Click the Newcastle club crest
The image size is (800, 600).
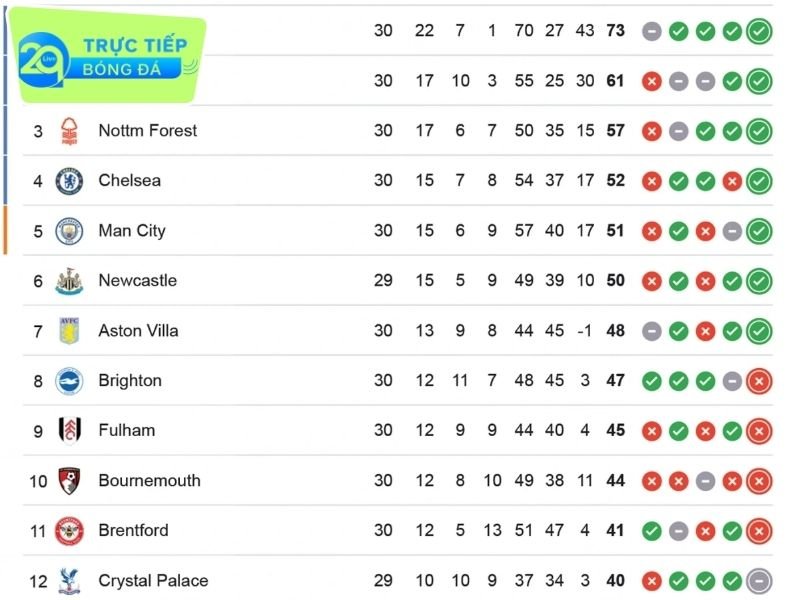click(x=69, y=281)
